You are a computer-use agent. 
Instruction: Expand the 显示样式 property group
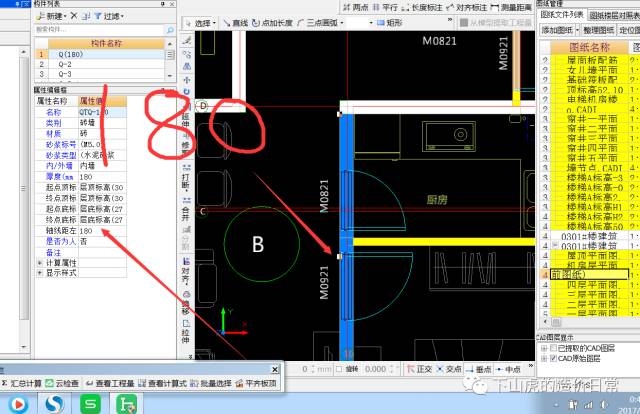click(x=38, y=272)
